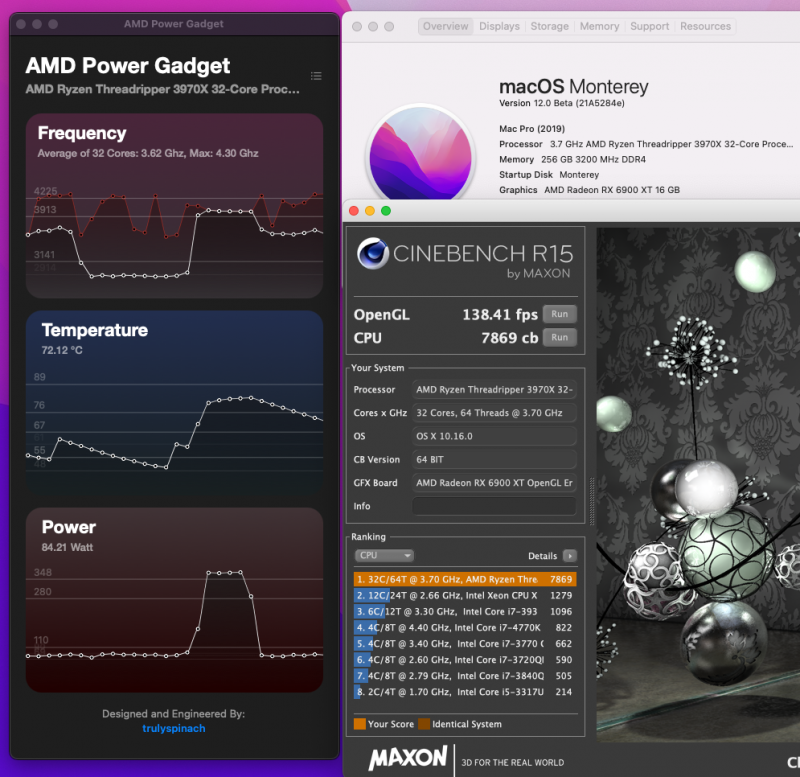Image resolution: width=800 pixels, height=777 pixels.
Task: Click the Info input field
Action: (494, 506)
